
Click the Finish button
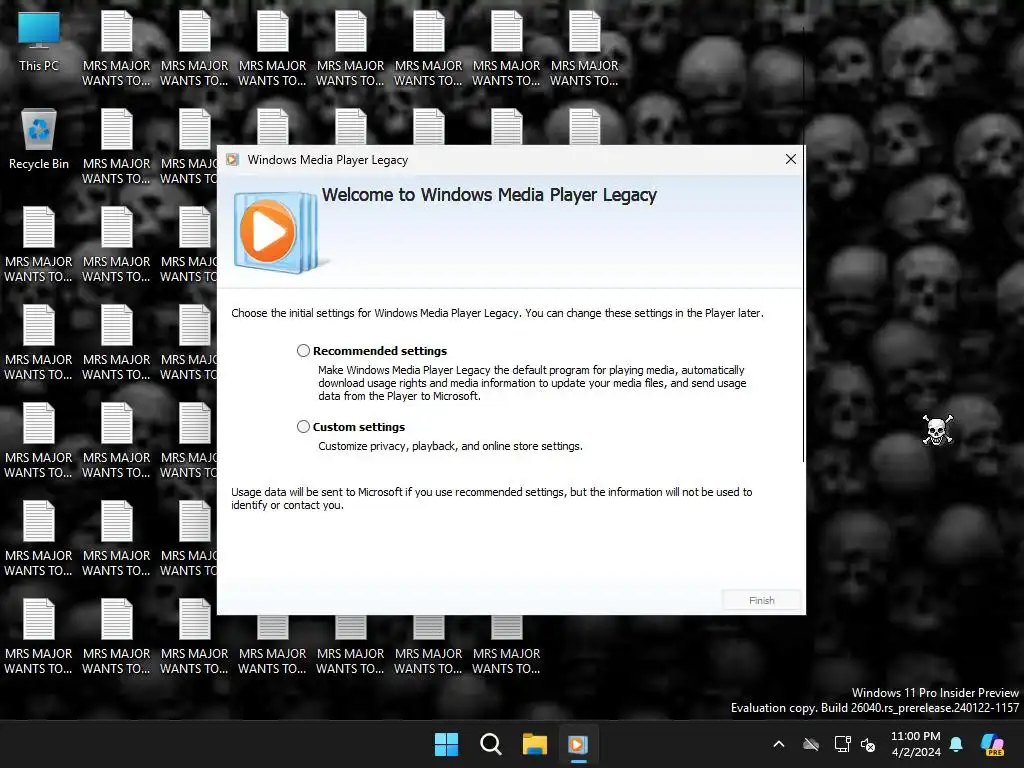[761, 600]
